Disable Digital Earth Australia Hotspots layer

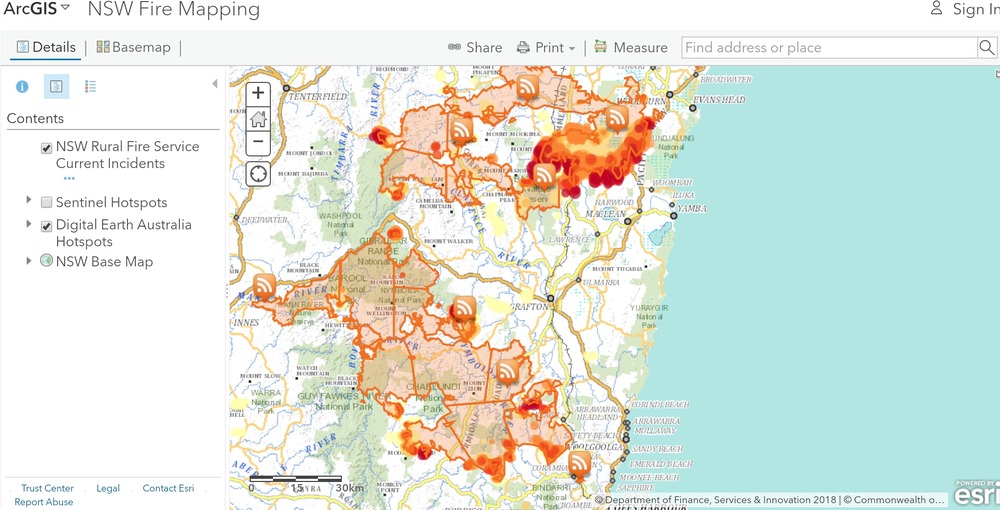click(46, 227)
